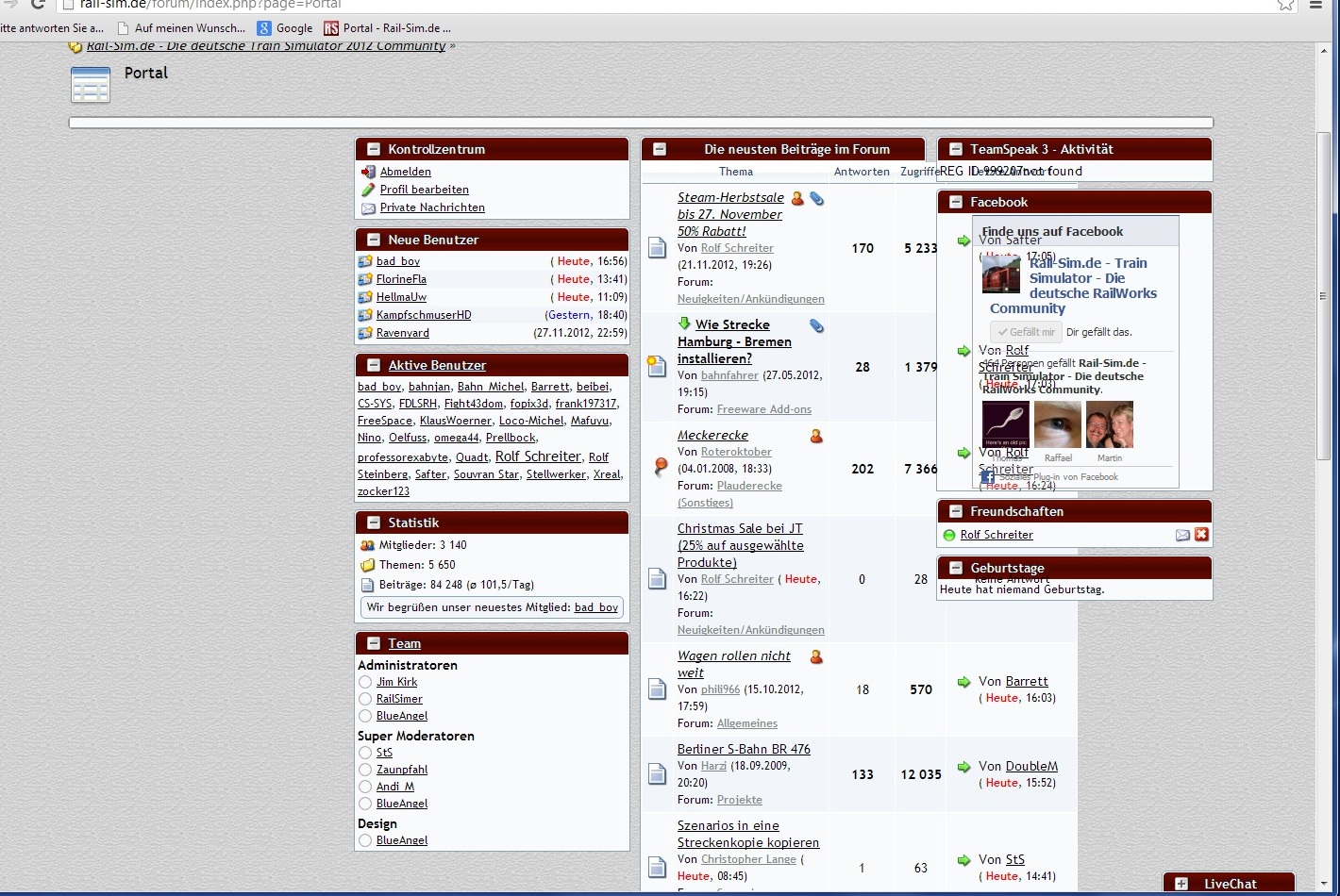Open the Steam-Herbstsale thread
Image resolution: width=1340 pixels, height=896 pixels.
tap(730, 214)
